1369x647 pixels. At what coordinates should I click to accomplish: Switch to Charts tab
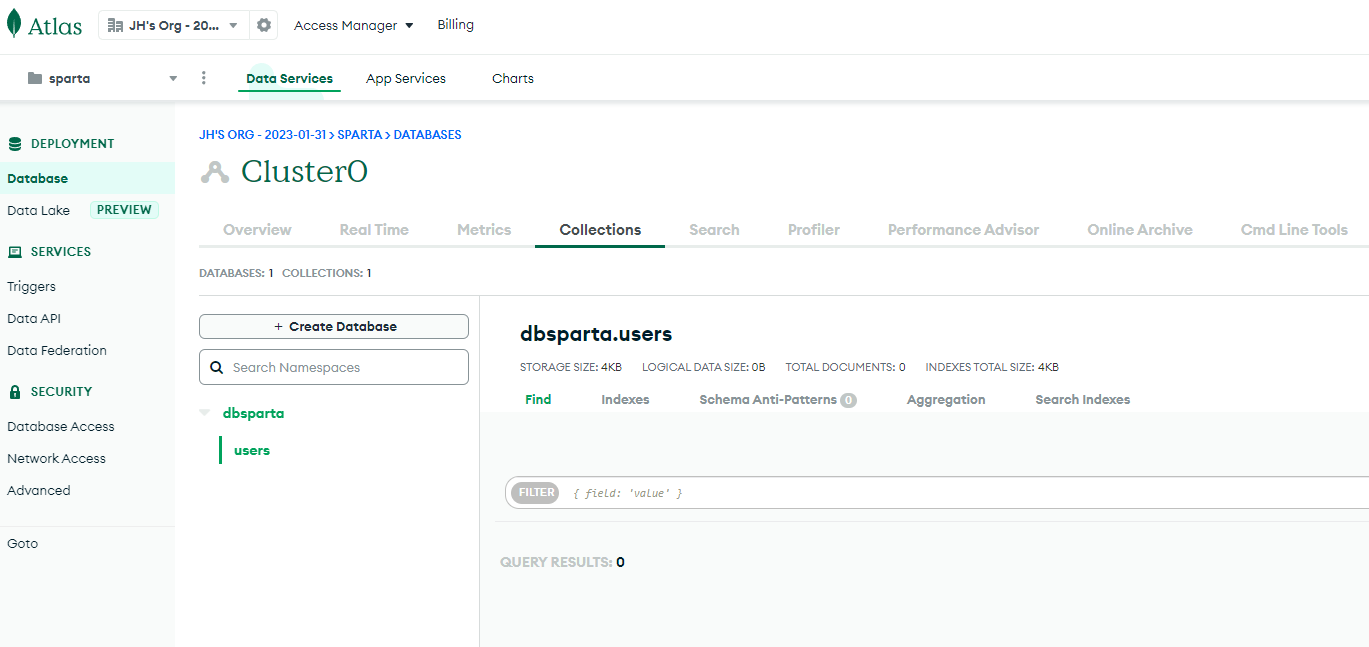coord(513,78)
